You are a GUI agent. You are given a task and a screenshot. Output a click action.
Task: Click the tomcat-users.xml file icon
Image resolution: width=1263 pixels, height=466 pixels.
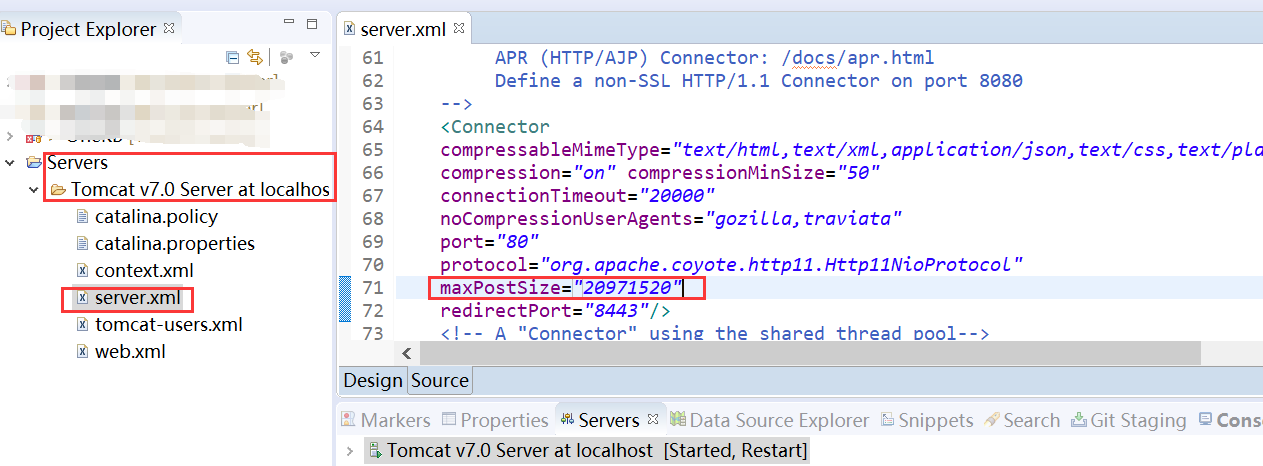pyautogui.click(x=83, y=325)
